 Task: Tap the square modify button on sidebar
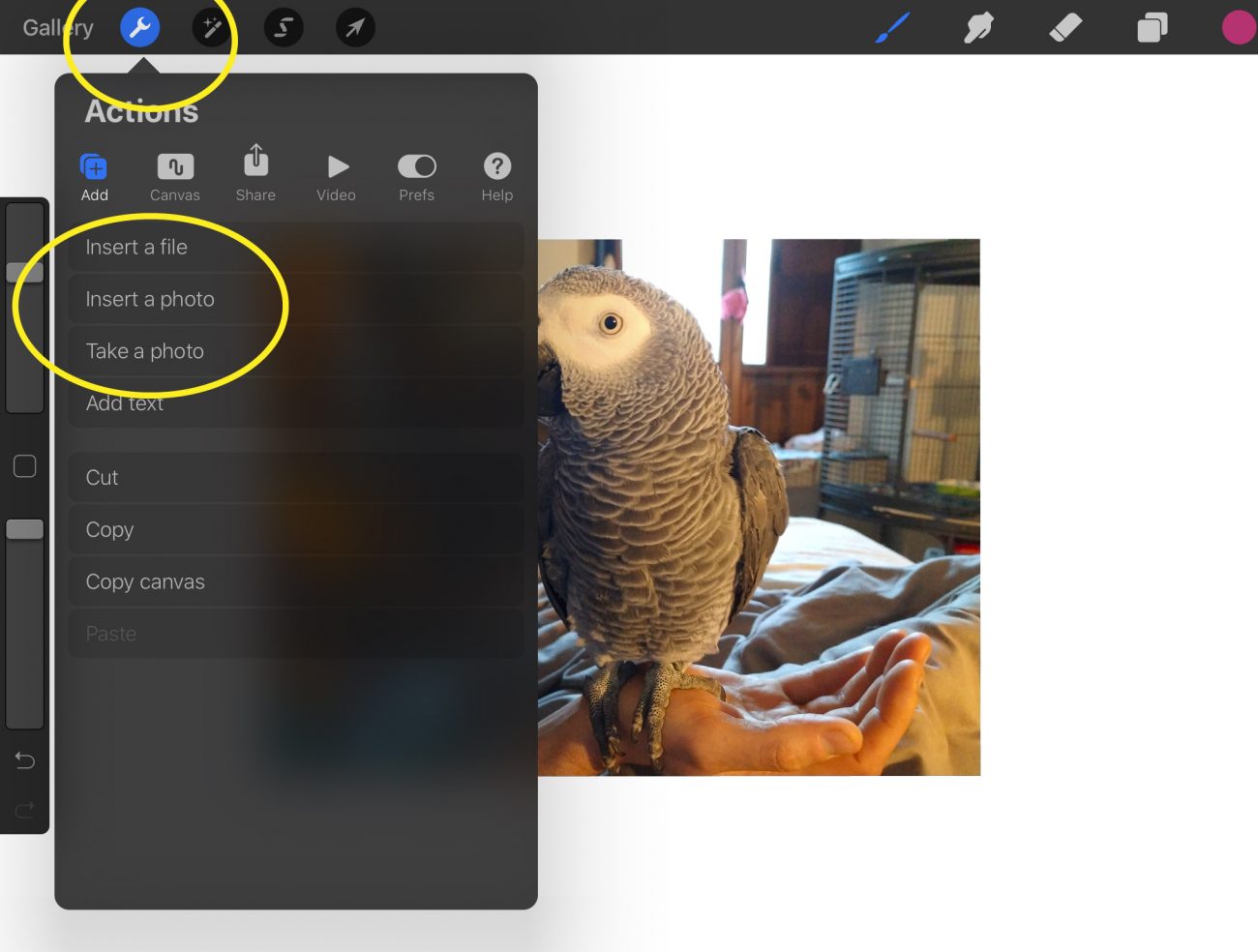click(25, 466)
